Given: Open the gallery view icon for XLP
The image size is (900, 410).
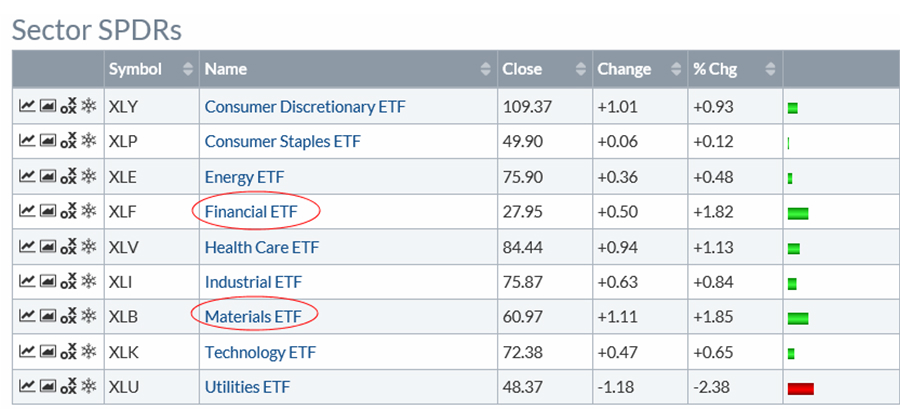Looking at the screenshot, I should tap(47, 141).
